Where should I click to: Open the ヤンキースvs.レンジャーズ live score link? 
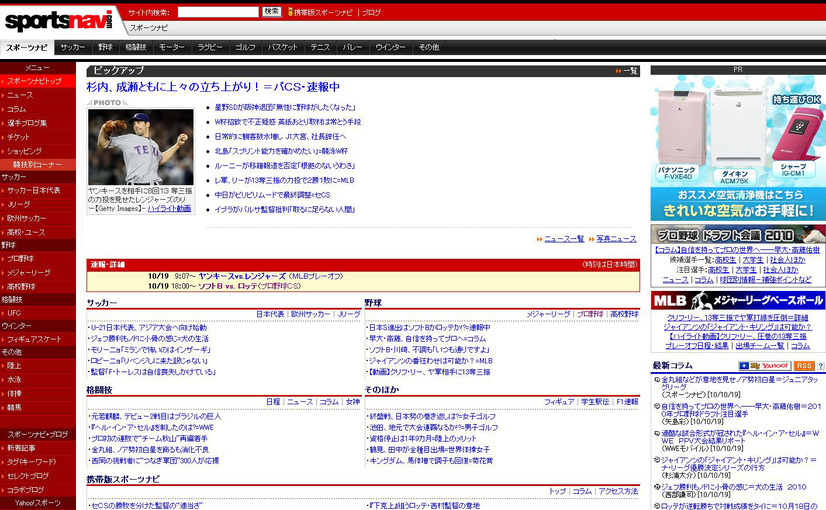click(x=242, y=276)
